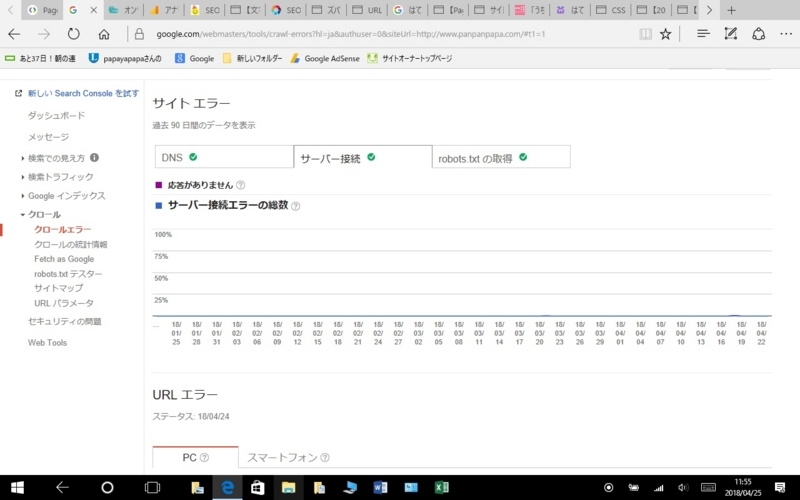
Task: Select クロールエラー in the sidebar
Action: [63, 230]
